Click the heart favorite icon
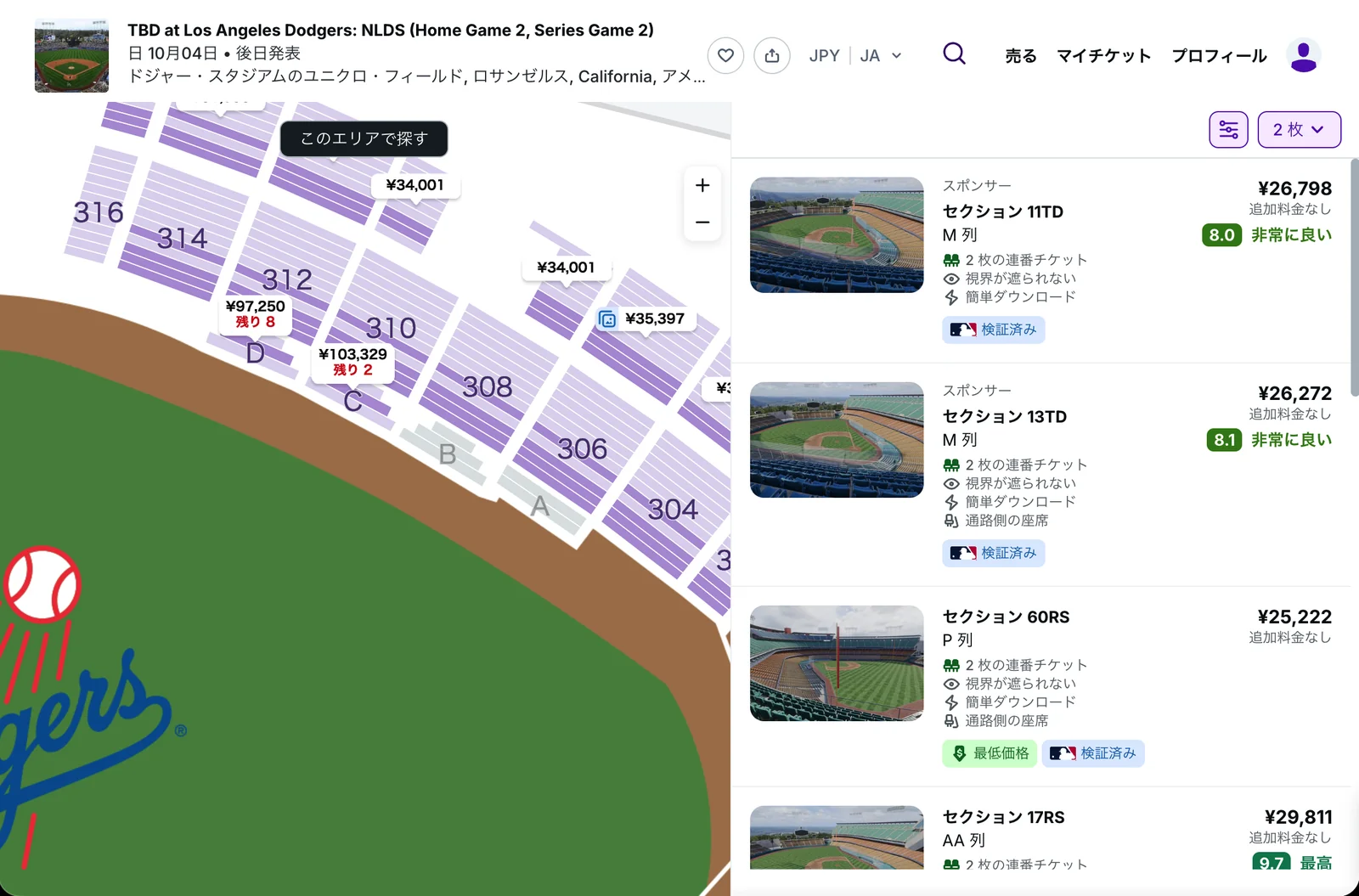The image size is (1359, 896). click(x=725, y=56)
